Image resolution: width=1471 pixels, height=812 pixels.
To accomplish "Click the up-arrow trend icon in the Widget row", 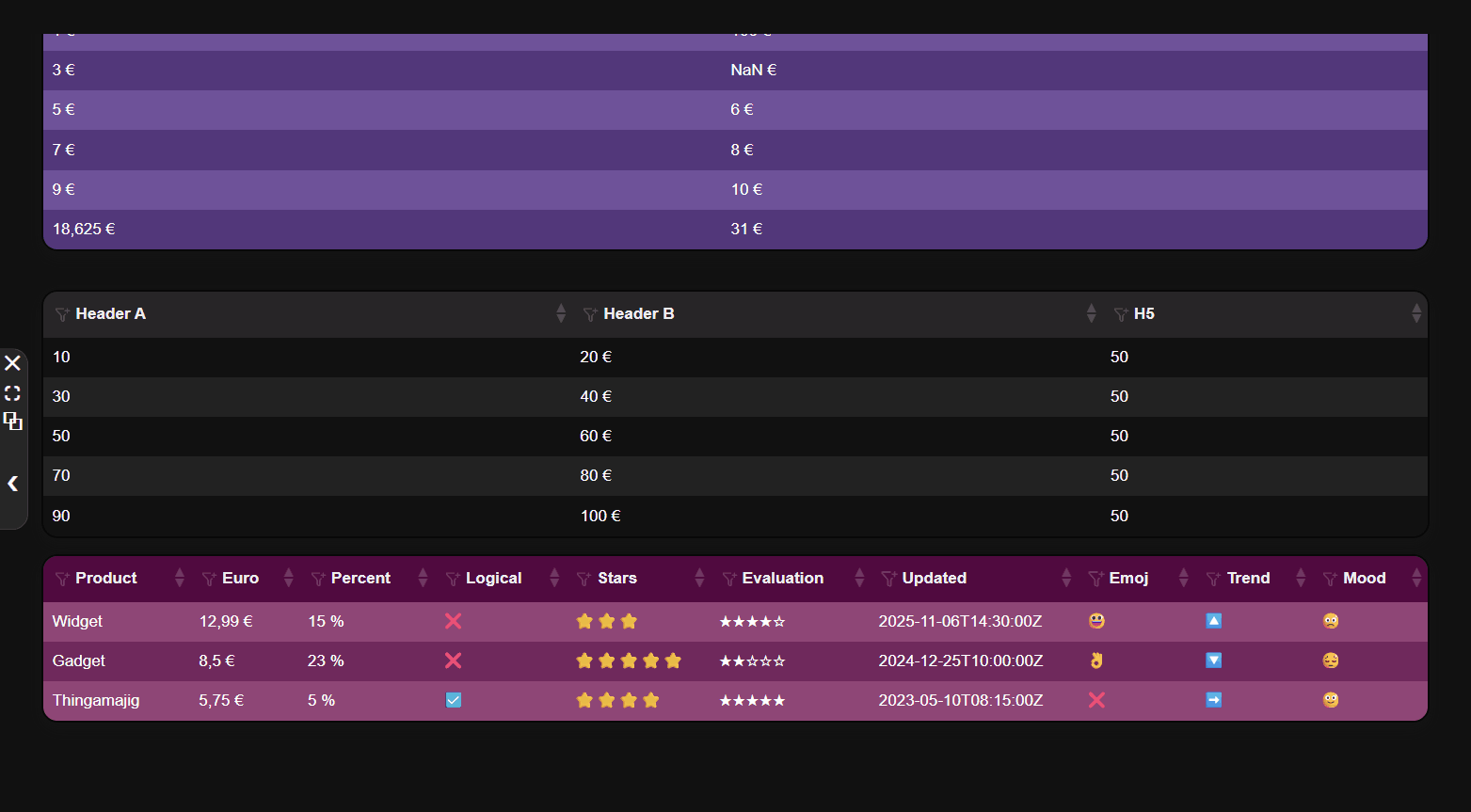I will (x=1213, y=621).
